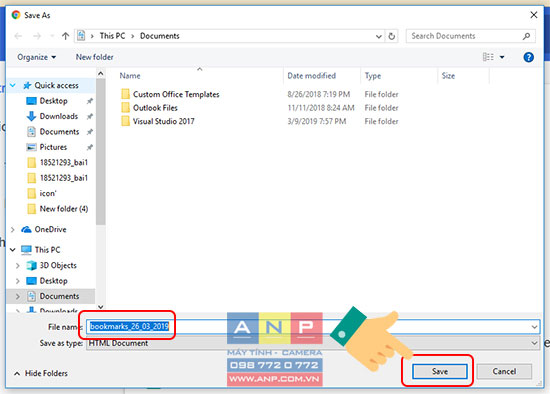Click the Visual Studio 2017 folder icon
This screenshot has width=550, height=394.
click(125, 121)
